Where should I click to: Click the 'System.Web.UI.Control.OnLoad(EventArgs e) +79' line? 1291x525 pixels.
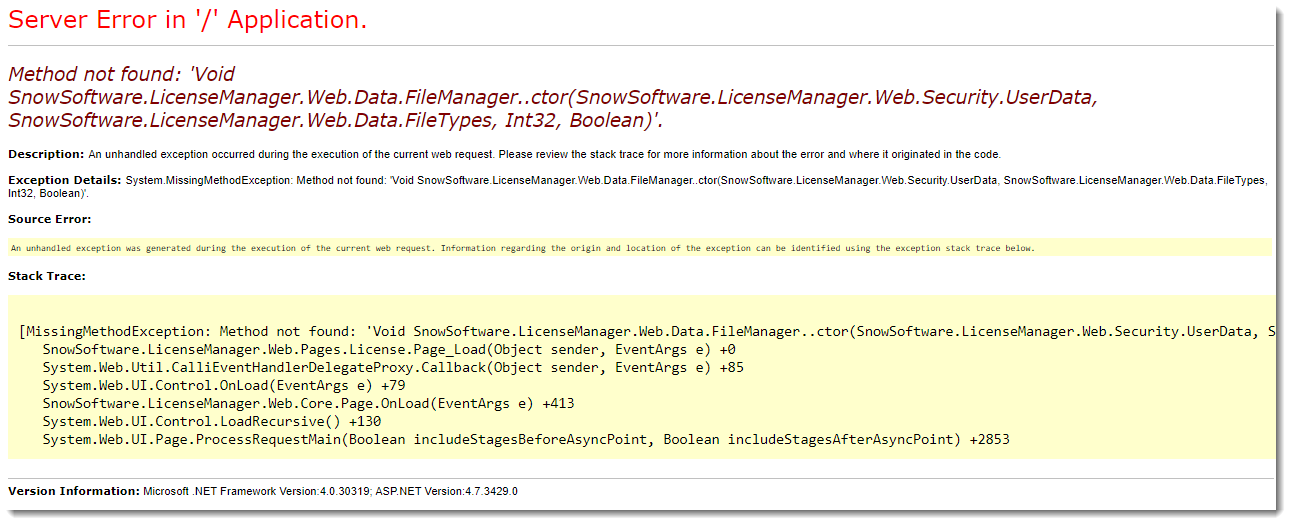point(224,385)
